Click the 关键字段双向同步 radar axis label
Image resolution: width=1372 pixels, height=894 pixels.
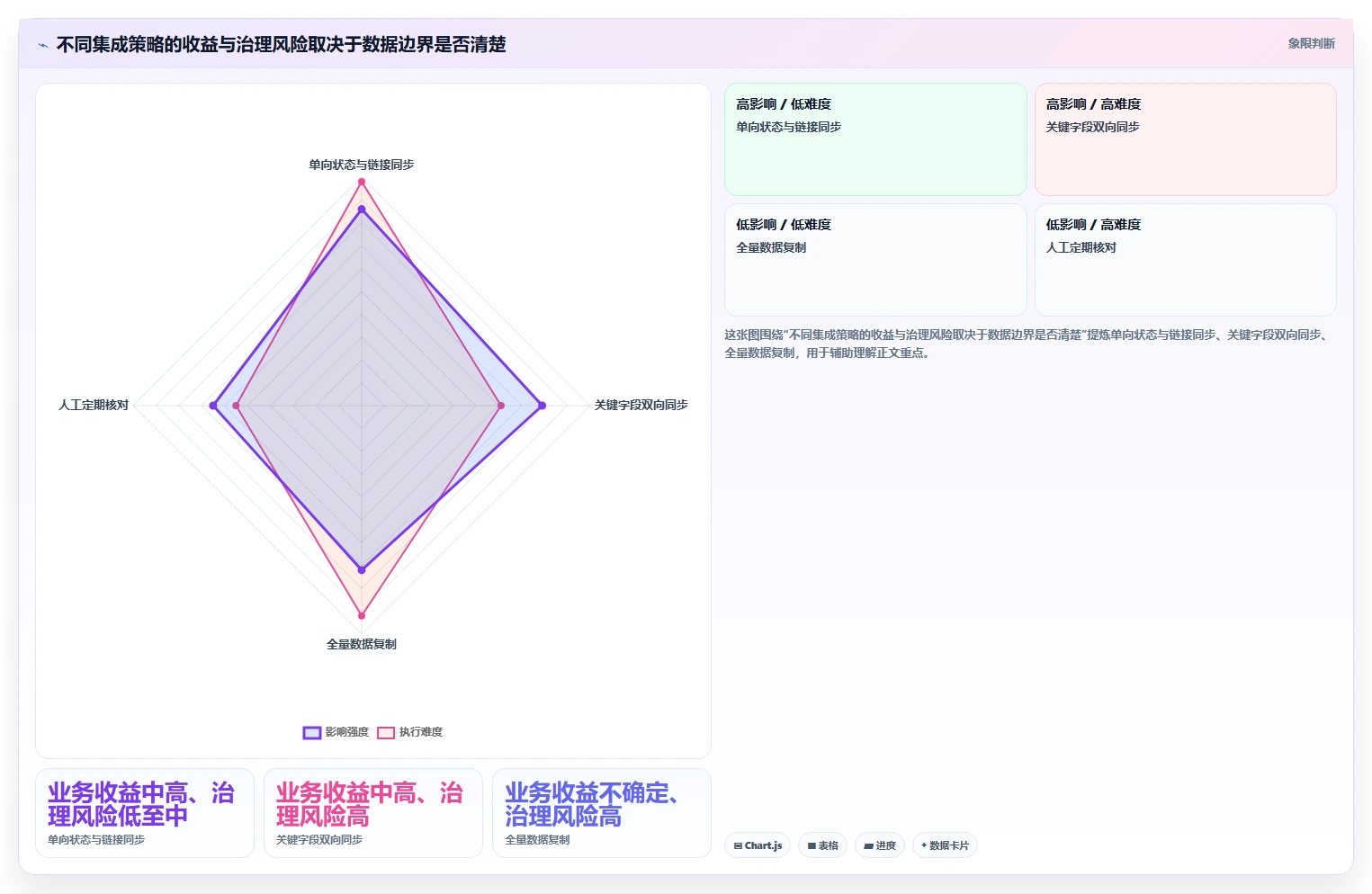(x=641, y=405)
